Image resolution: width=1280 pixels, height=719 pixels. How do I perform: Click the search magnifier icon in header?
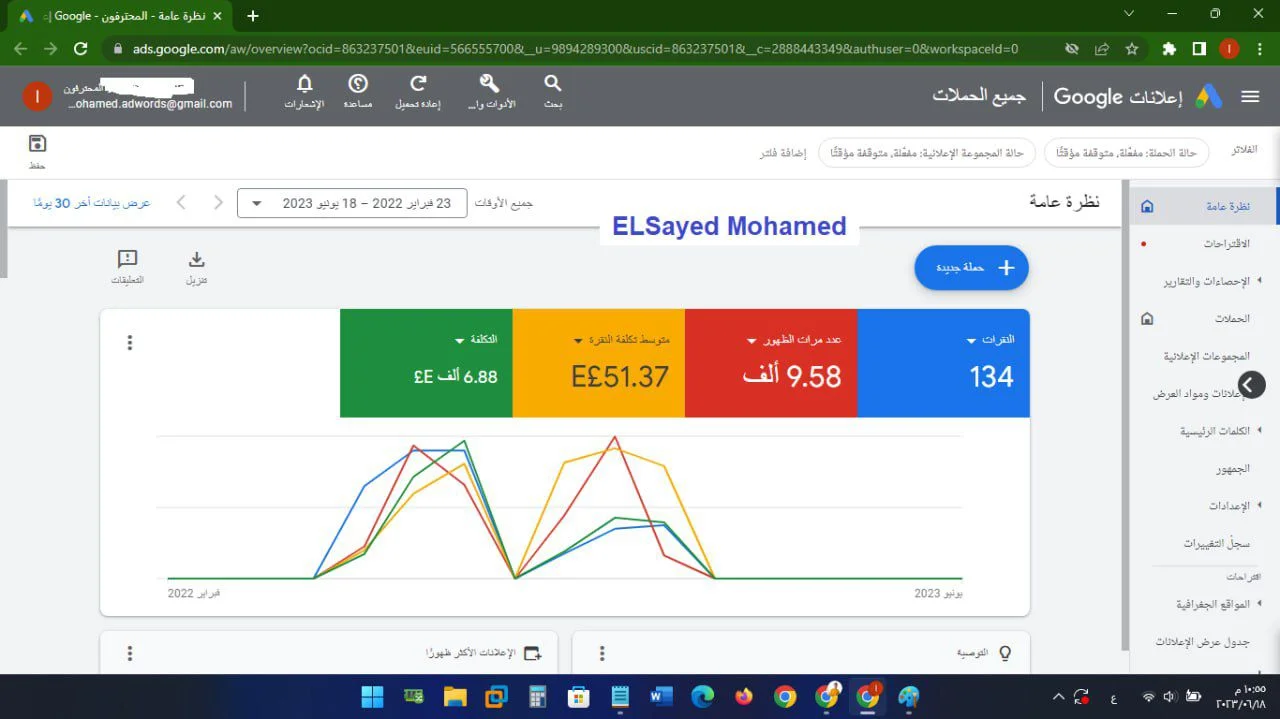pos(552,85)
